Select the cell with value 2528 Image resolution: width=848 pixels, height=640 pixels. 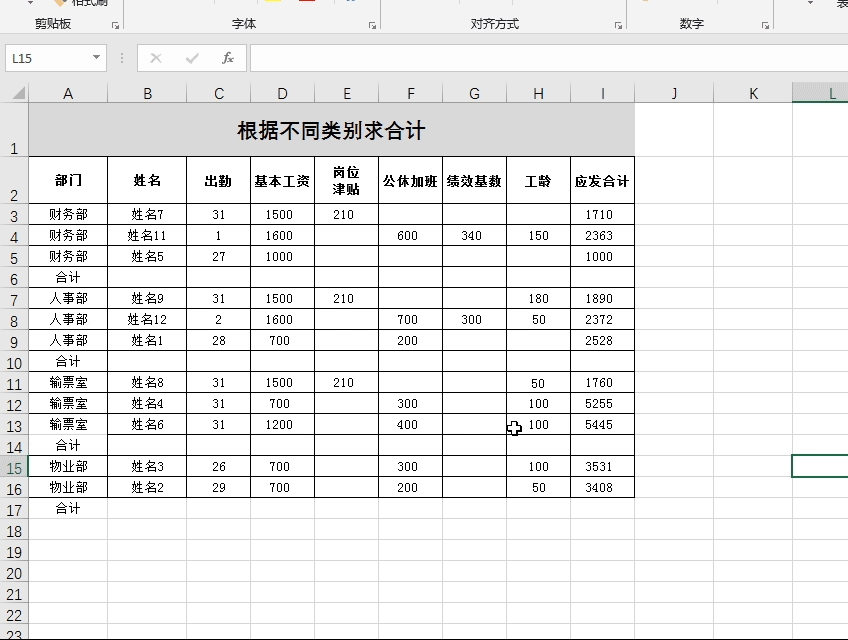pyautogui.click(x=602, y=340)
